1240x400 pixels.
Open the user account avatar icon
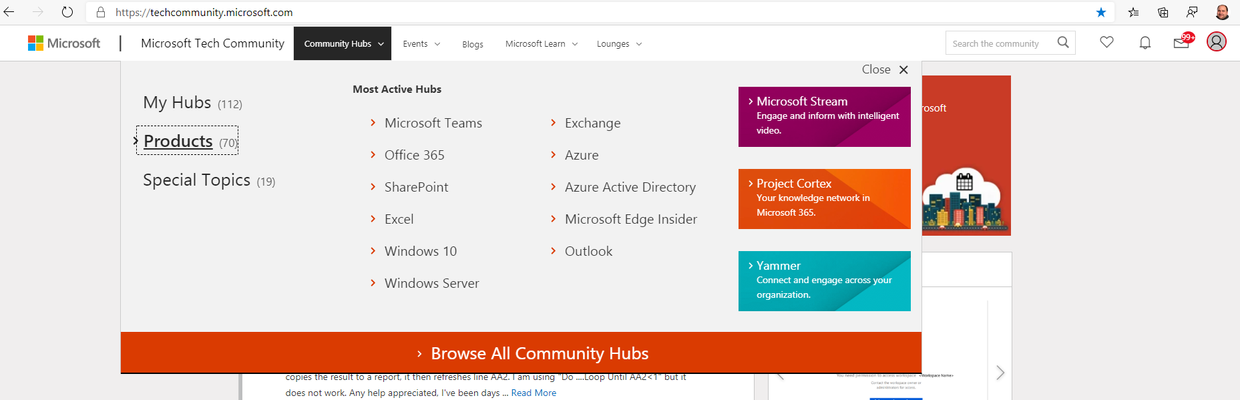click(1216, 42)
